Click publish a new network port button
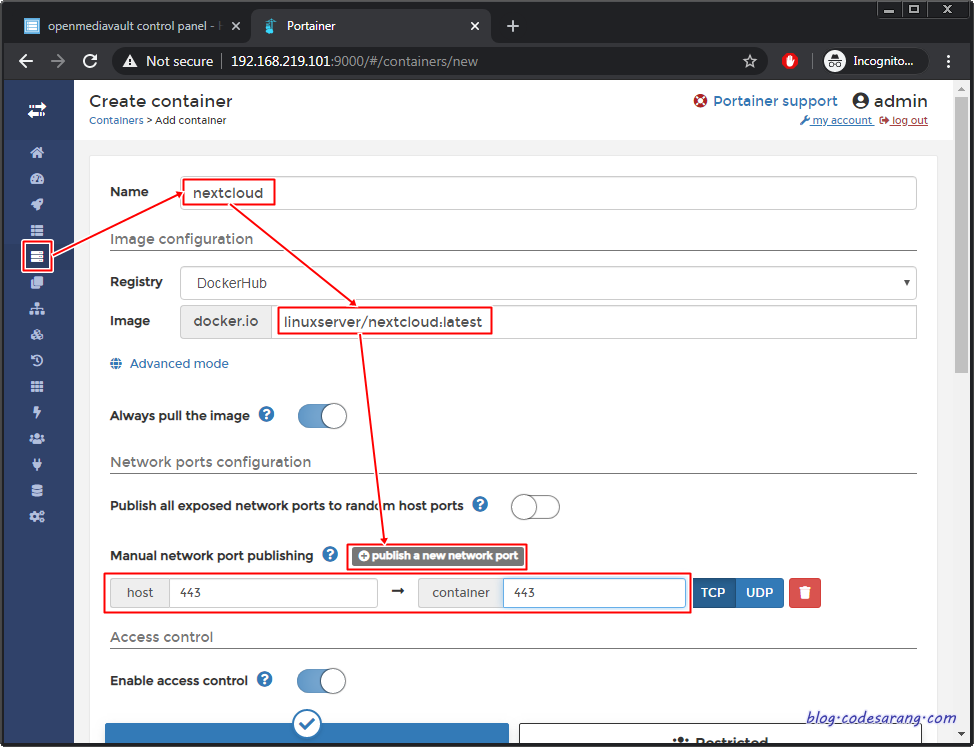974x747 pixels. 438,556
